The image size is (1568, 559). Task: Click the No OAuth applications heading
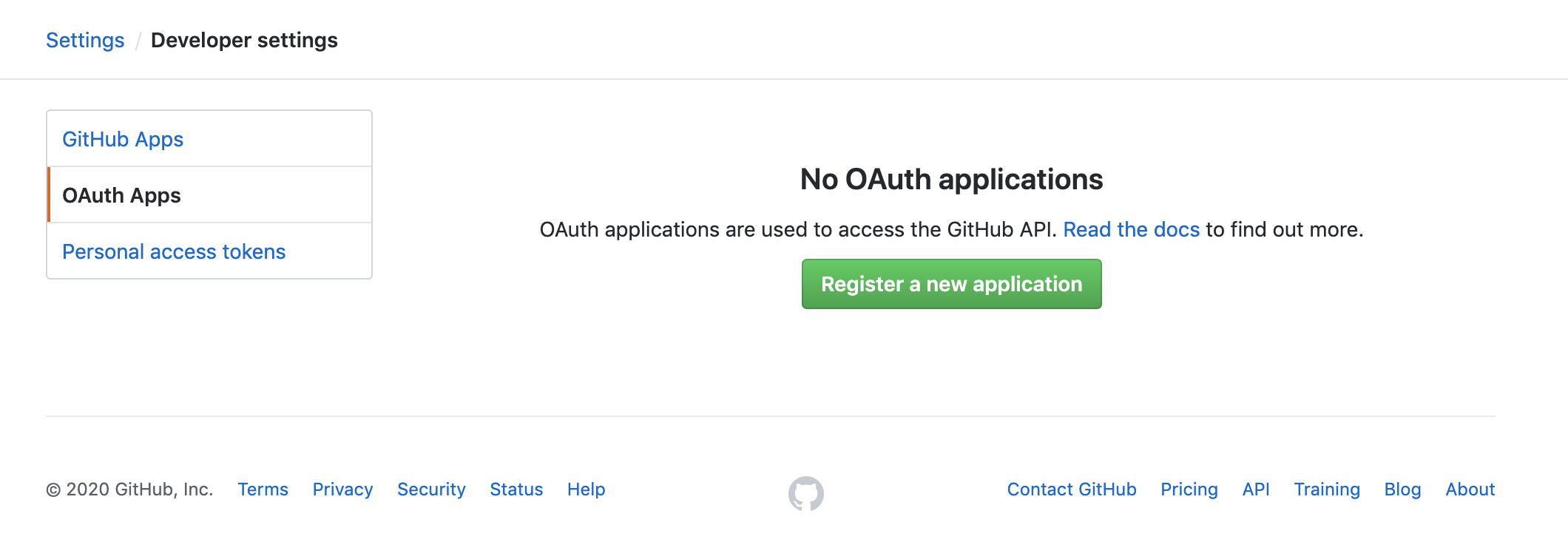951,179
